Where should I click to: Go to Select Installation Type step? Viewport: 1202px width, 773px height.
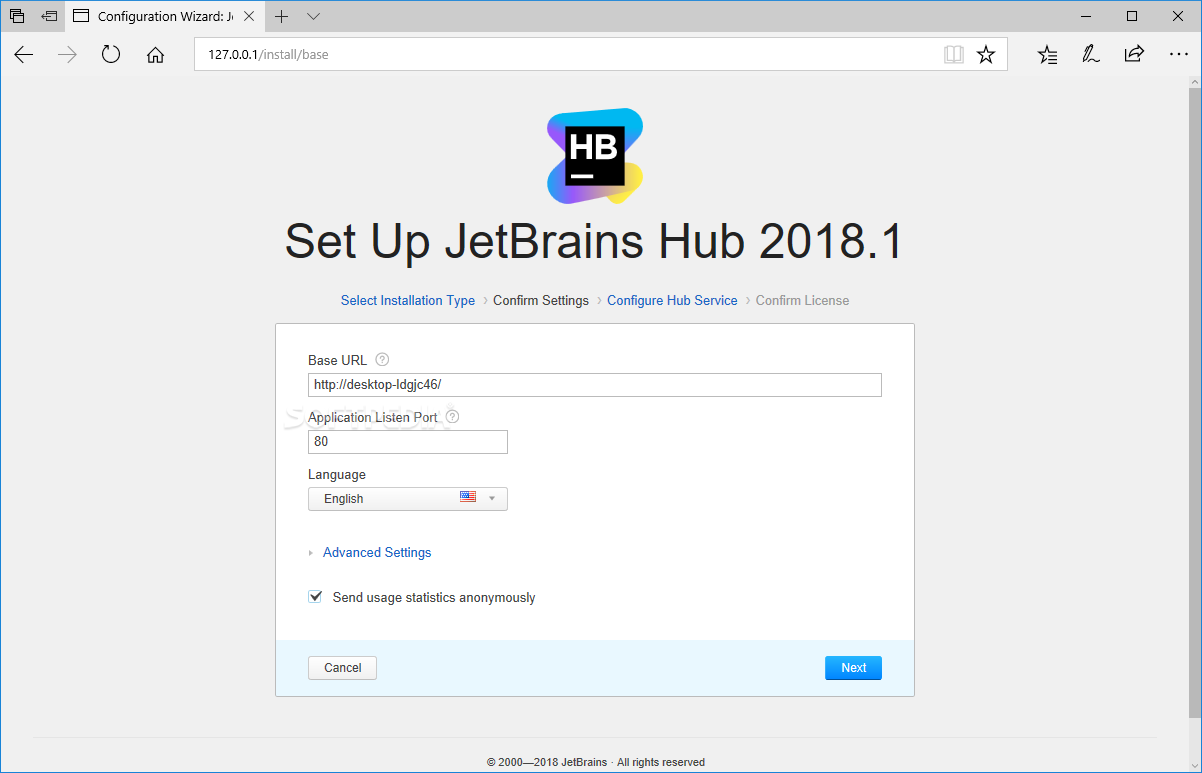click(408, 300)
